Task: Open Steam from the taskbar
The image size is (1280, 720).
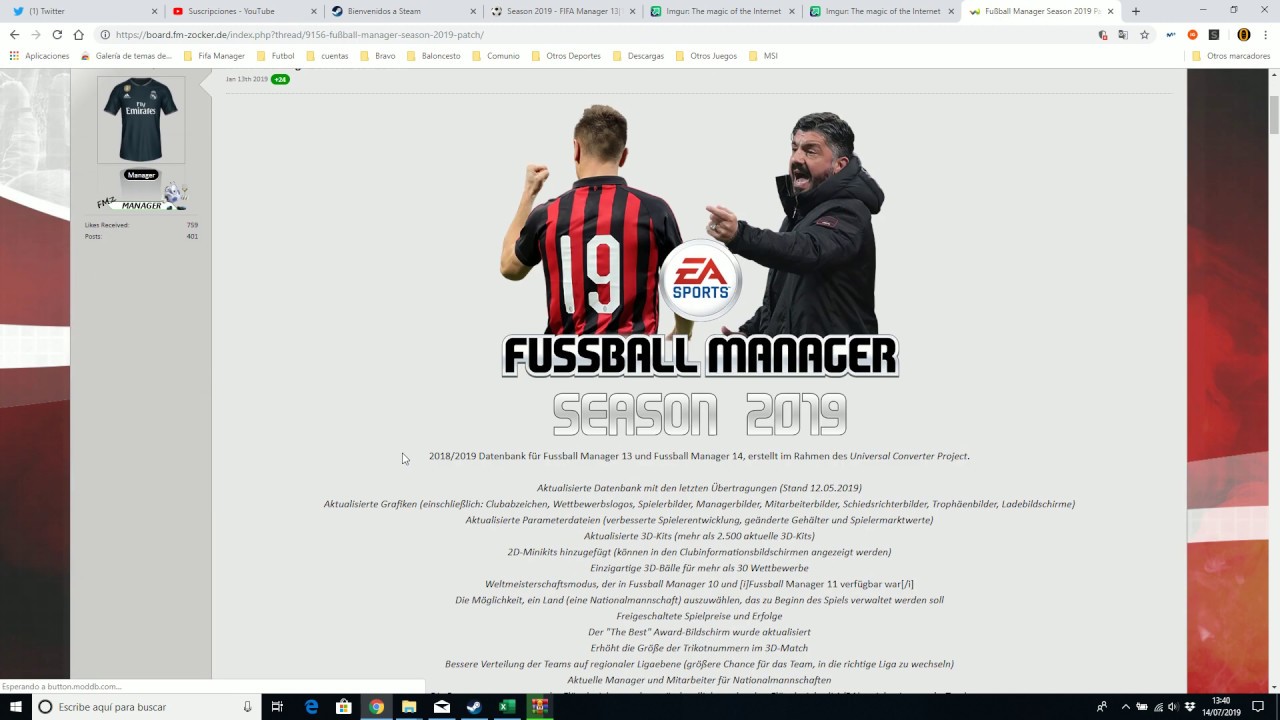Action: coord(474,707)
